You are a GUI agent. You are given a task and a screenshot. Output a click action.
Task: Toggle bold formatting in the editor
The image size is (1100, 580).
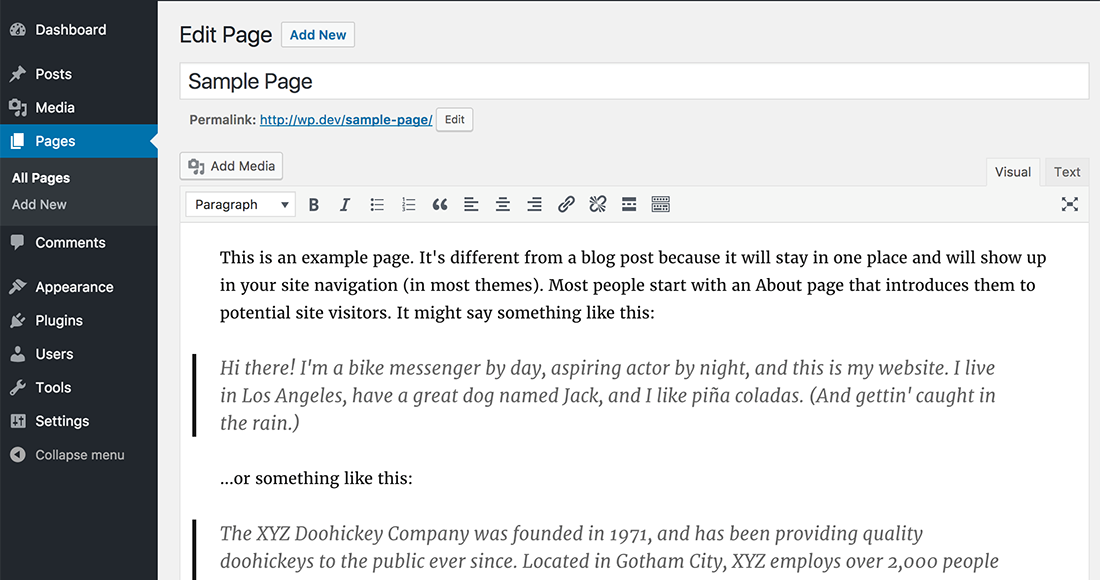313,204
